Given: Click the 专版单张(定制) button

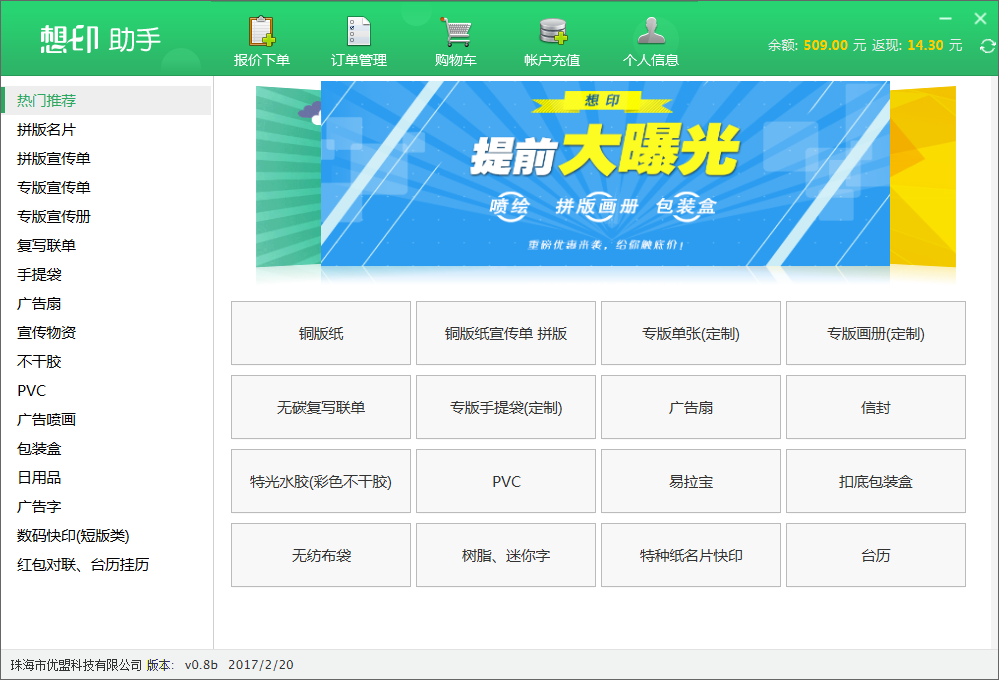Looking at the screenshot, I should pos(691,333).
